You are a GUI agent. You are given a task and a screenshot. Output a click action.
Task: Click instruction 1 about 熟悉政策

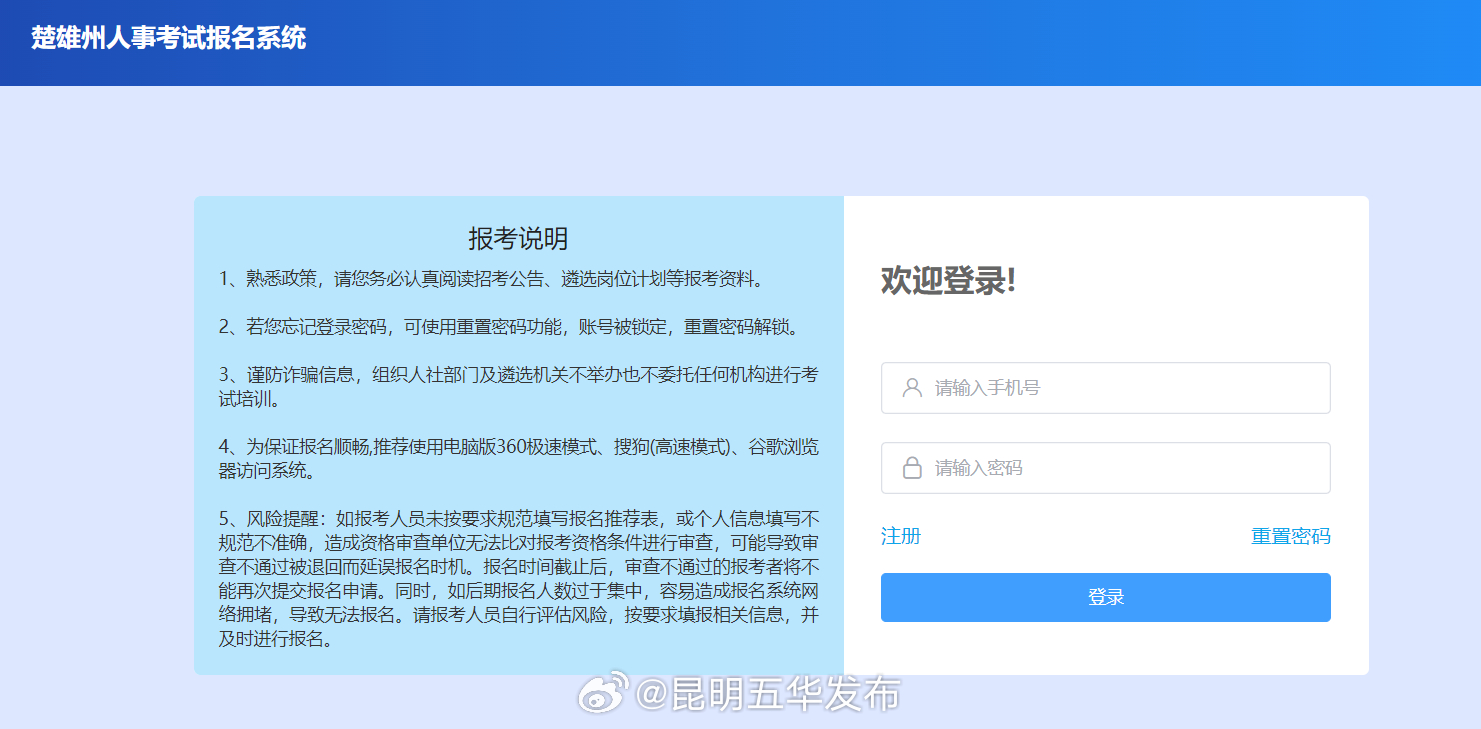point(495,279)
